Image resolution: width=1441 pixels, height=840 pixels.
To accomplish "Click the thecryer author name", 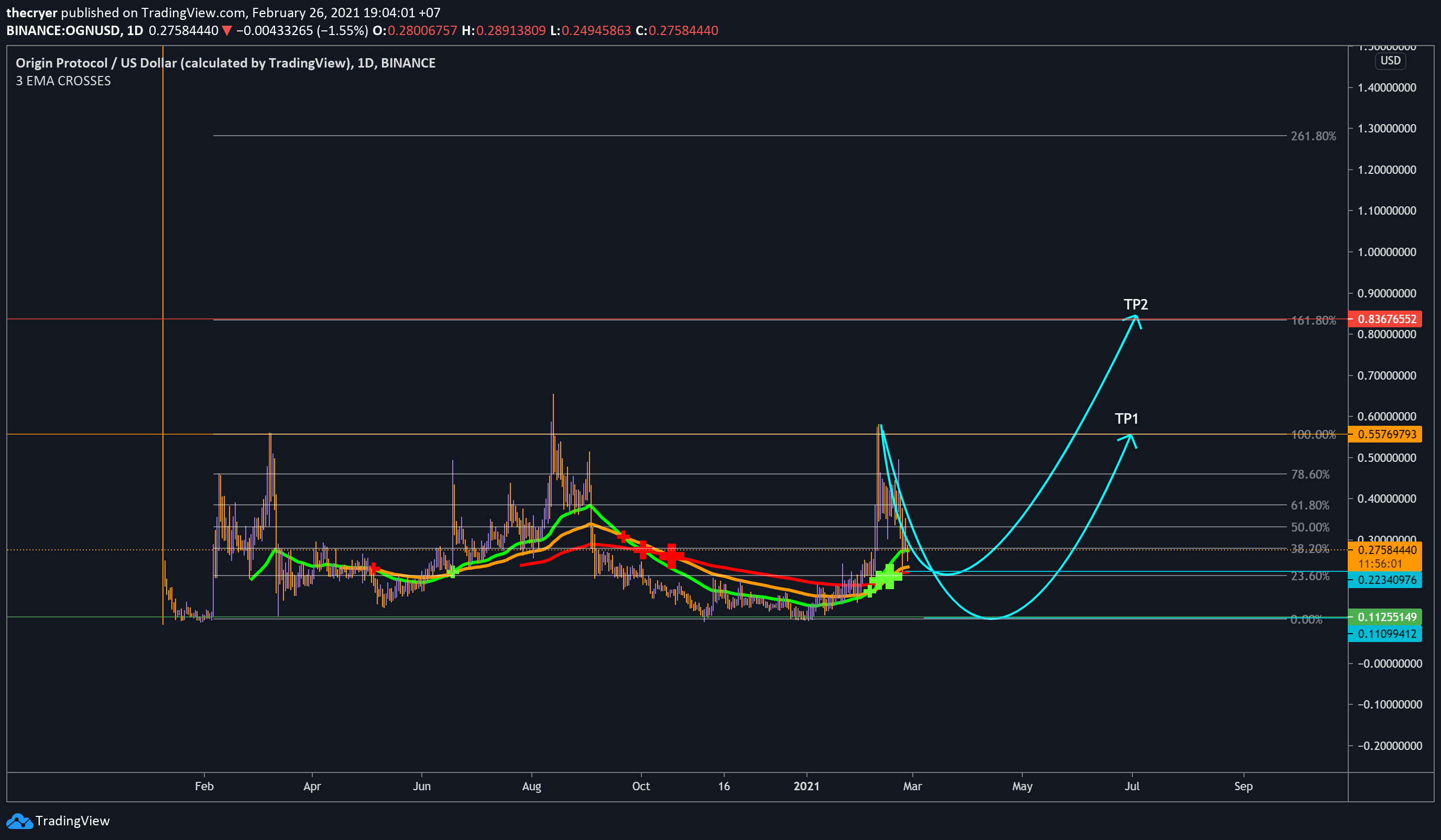I will click(x=32, y=13).
